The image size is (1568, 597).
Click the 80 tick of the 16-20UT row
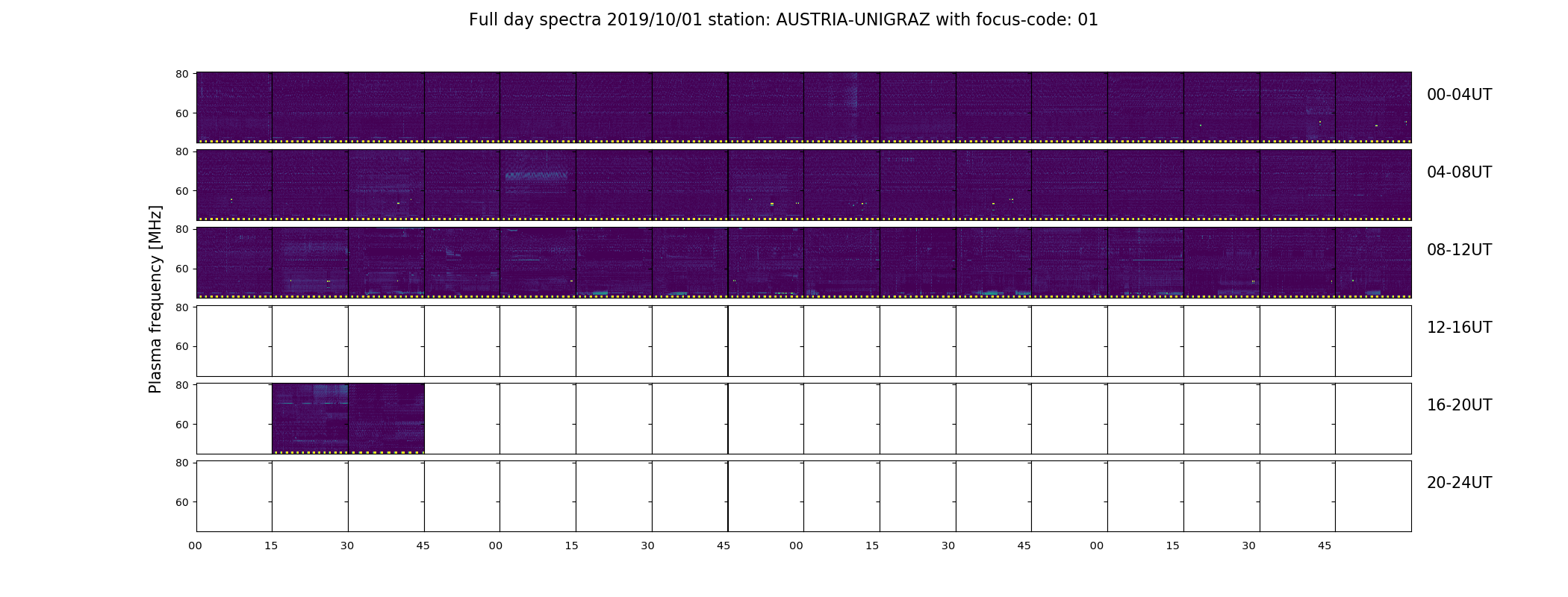click(181, 385)
